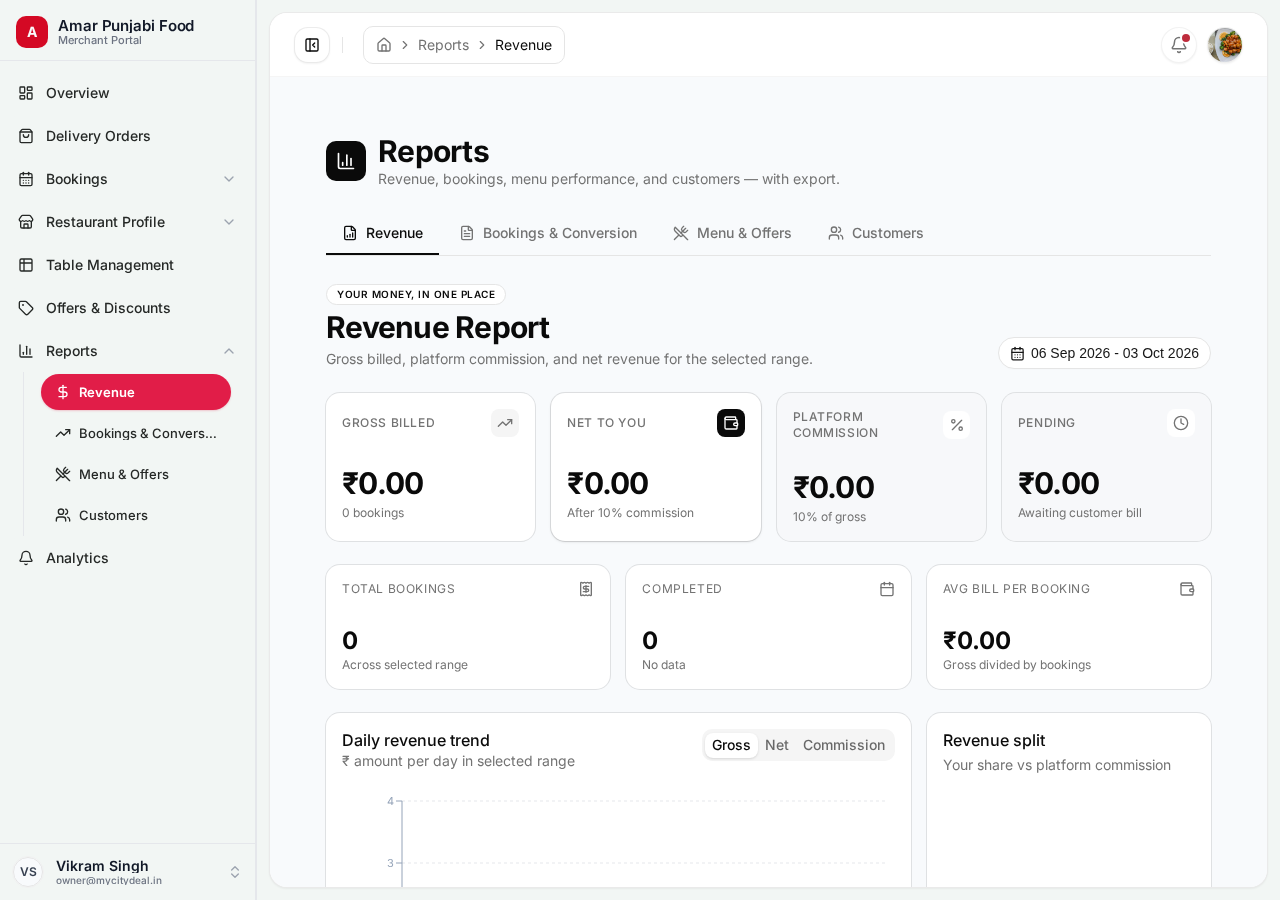This screenshot has height=900, width=1280.
Task: Click the After 10% commission text
Action: pos(630,513)
